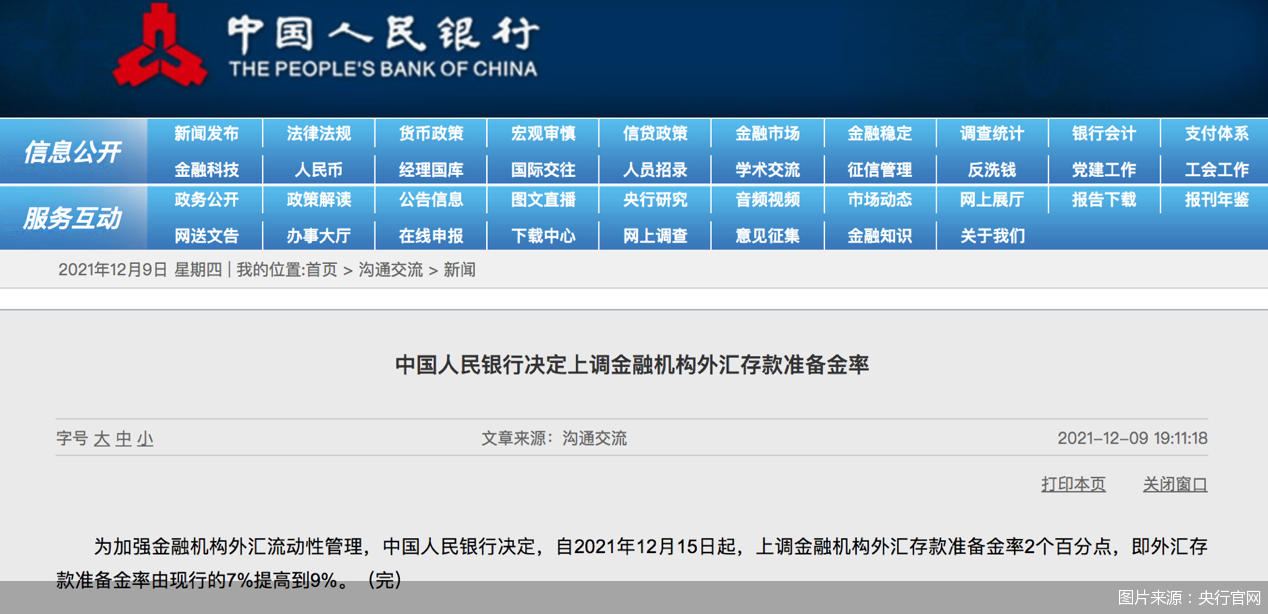Viewport: 1268px width, 614px height.
Task: Click the date text 2021年12月9日 星期四
Action: coord(142,270)
